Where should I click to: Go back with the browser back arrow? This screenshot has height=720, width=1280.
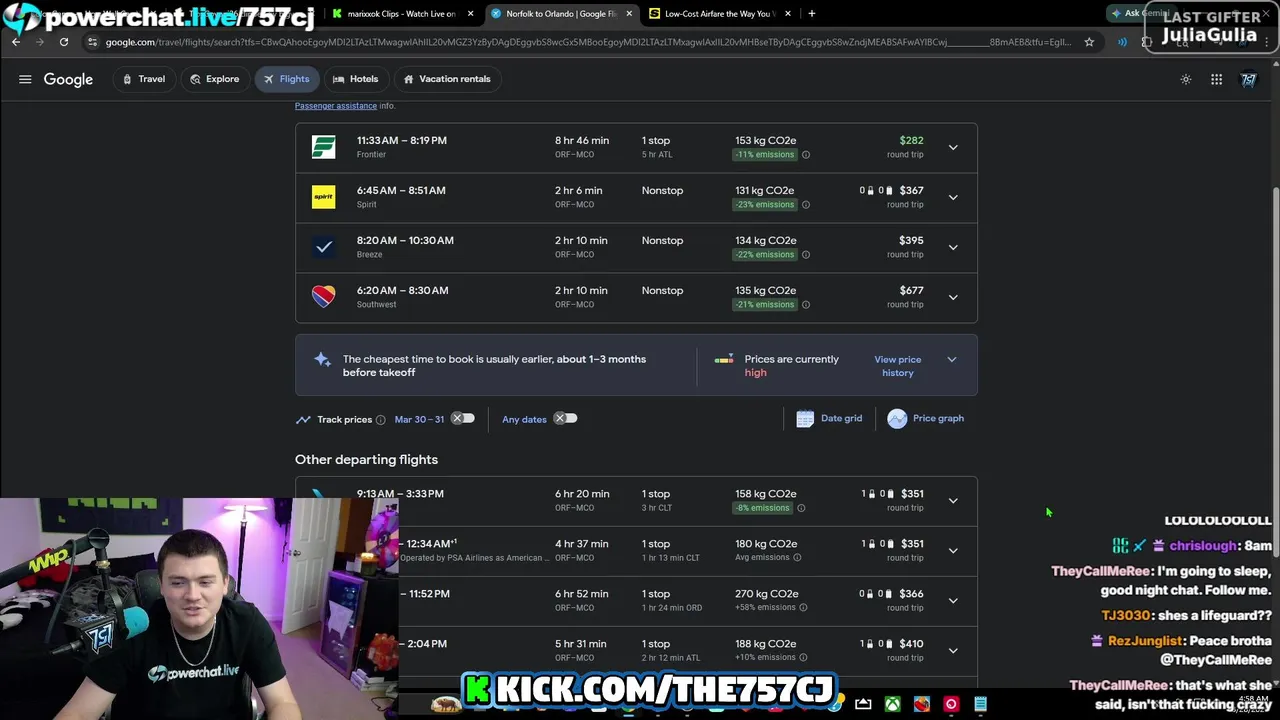tap(16, 42)
